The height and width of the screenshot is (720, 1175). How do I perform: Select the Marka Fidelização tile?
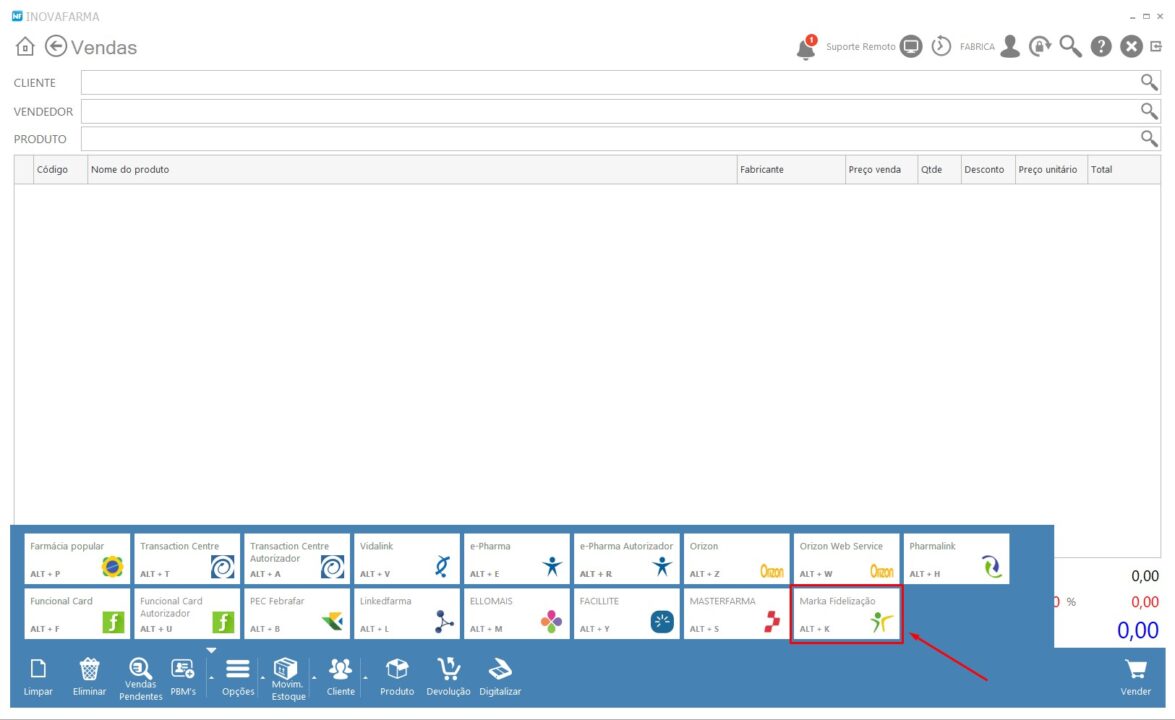click(x=846, y=614)
